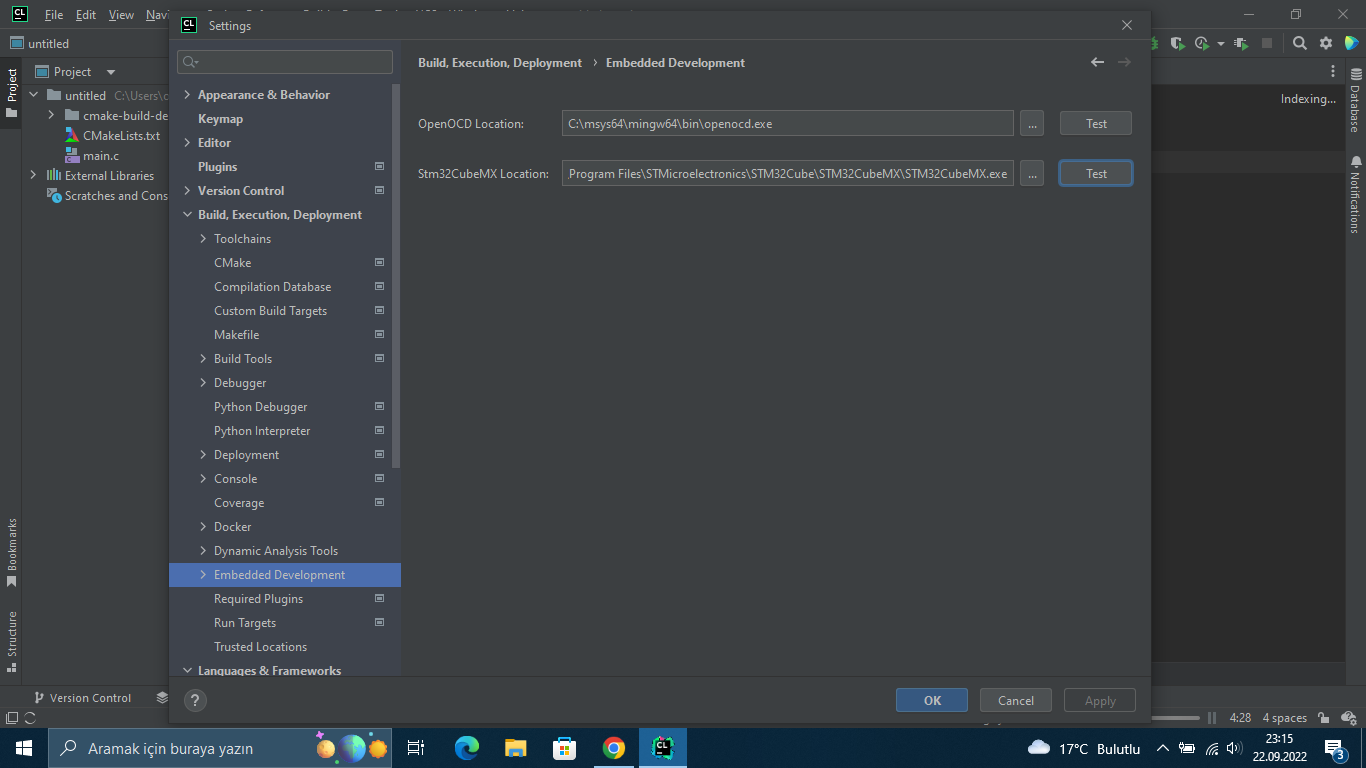Open the Project view dropdown arrow

pyautogui.click(x=111, y=72)
